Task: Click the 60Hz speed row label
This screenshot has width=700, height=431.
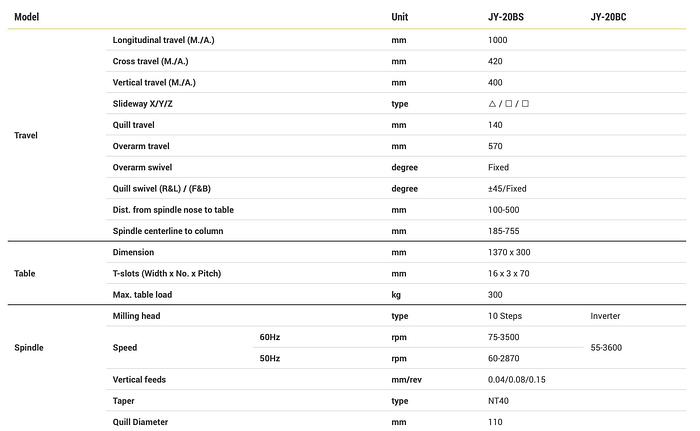Action: pyautogui.click(x=270, y=337)
